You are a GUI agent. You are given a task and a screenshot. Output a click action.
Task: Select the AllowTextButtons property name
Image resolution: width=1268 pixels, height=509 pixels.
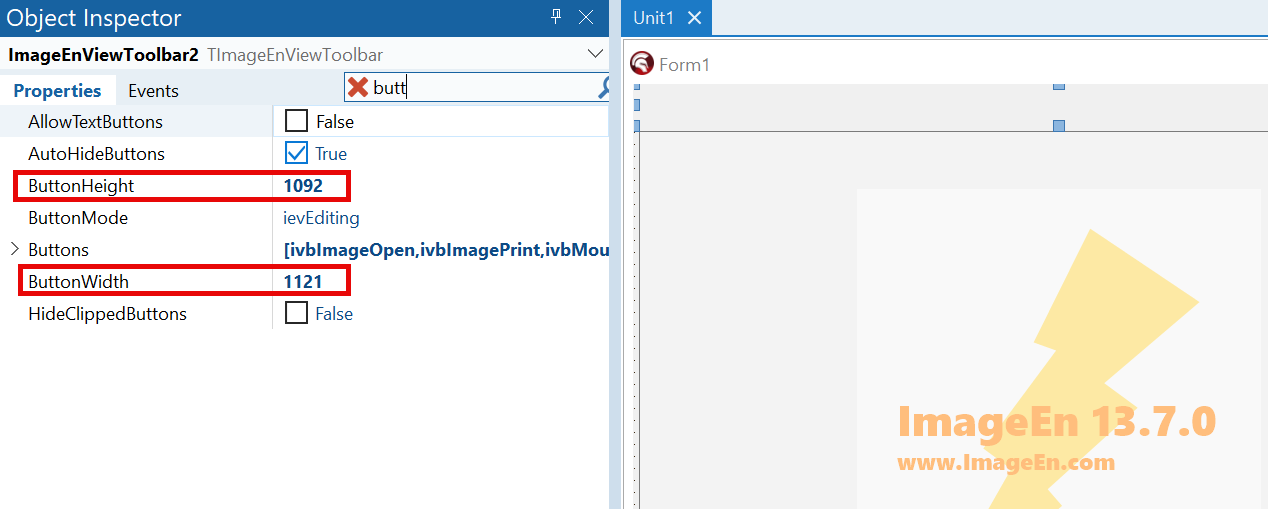(x=95, y=121)
